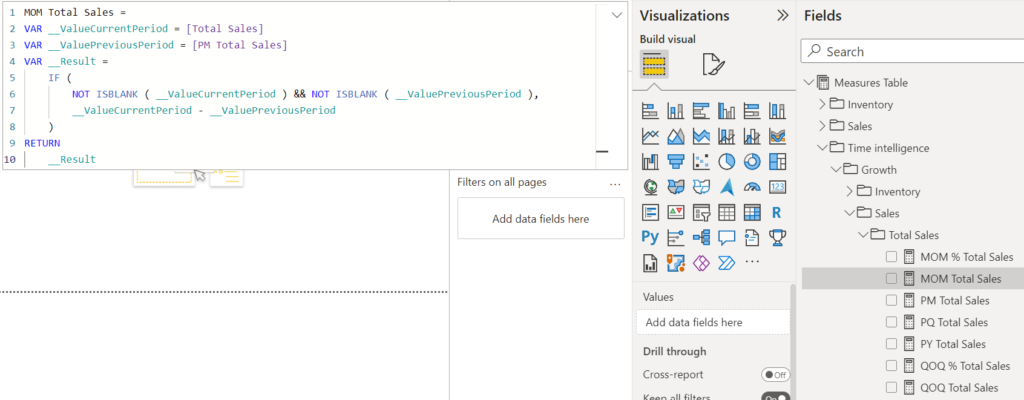Open the Format visual pane icon

(713, 65)
